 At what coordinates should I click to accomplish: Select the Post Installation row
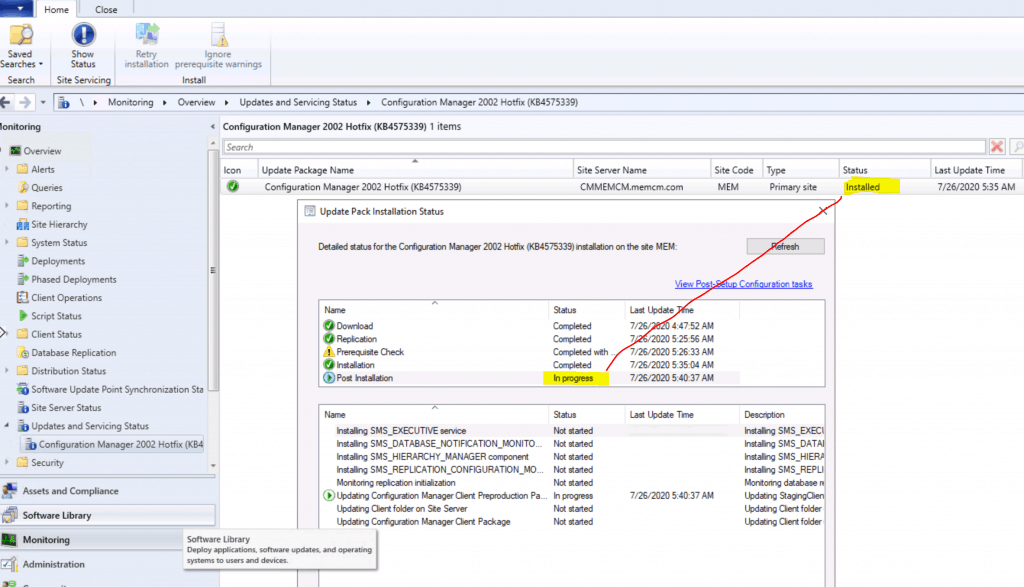(529, 377)
